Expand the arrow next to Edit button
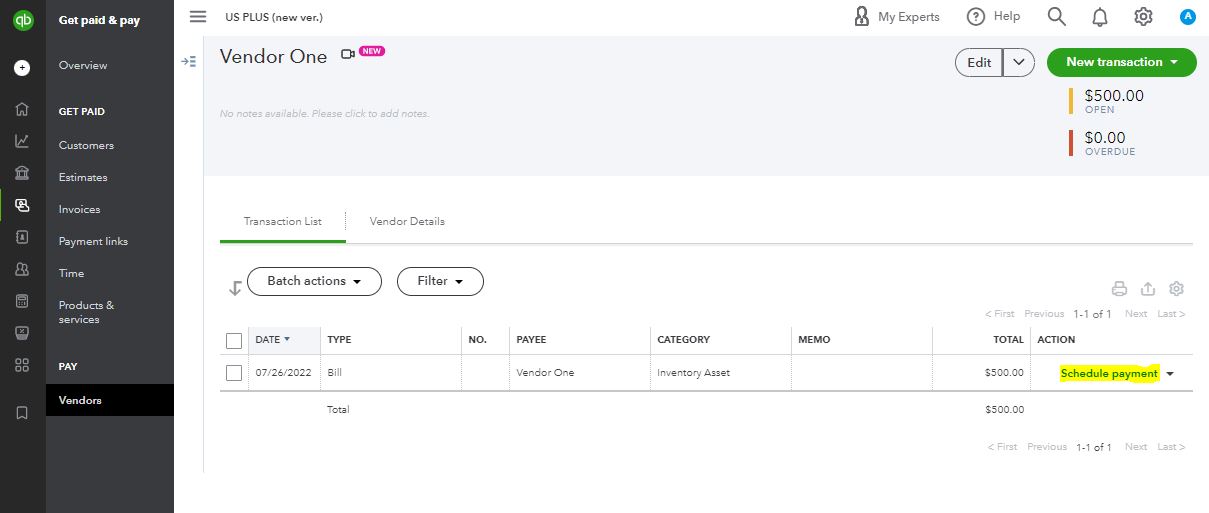1209x513 pixels. (x=1018, y=62)
